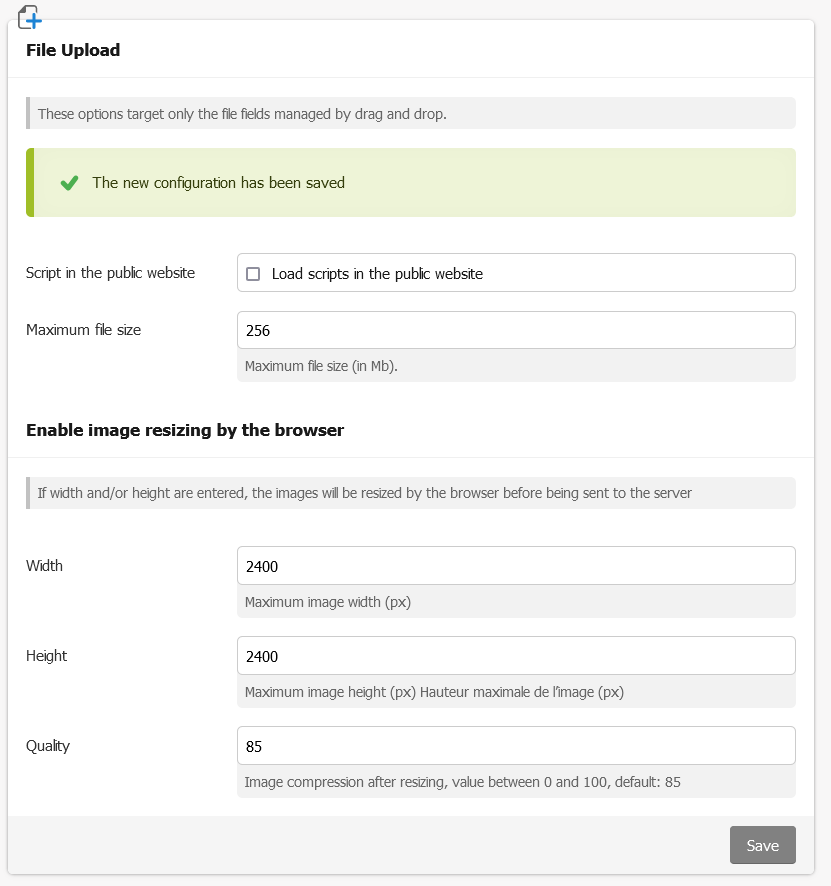Image resolution: width=831 pixels, height=886 pixels.
Task: Click the "Maximum file size" field label
Action: [x=83, y=330]
